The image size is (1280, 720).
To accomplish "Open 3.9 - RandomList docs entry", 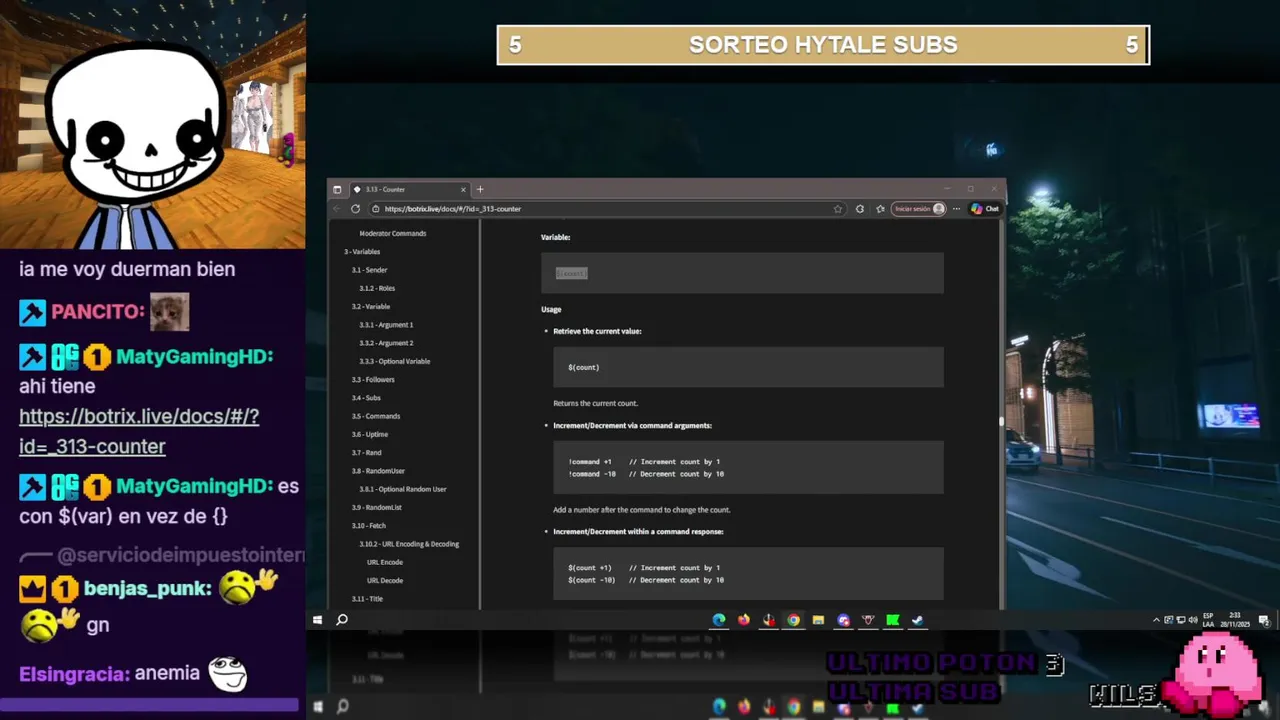I will [x=376, y=507].
